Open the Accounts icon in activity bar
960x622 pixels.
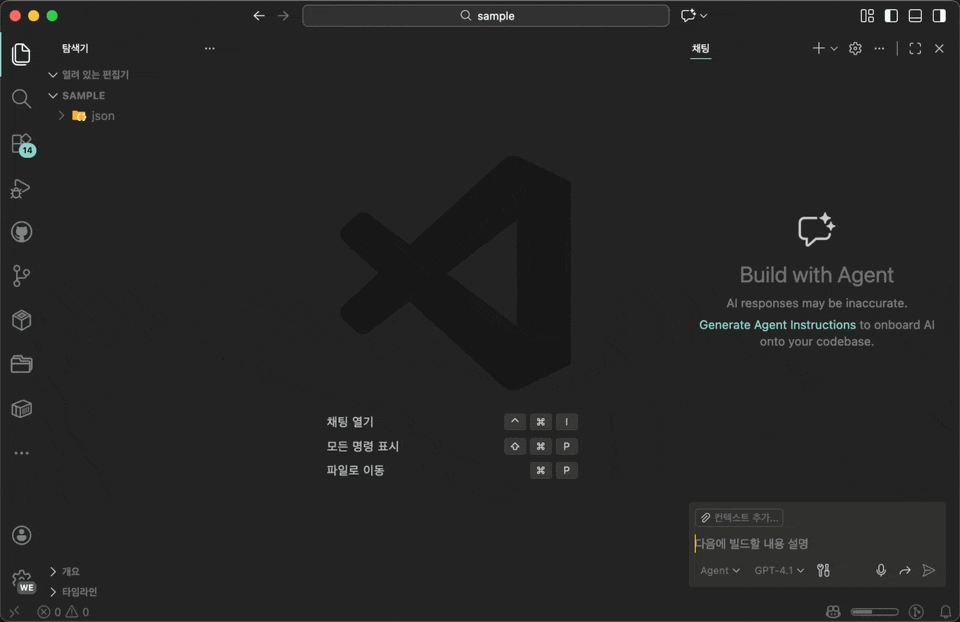pyautogui.click(x=21, y=535)
